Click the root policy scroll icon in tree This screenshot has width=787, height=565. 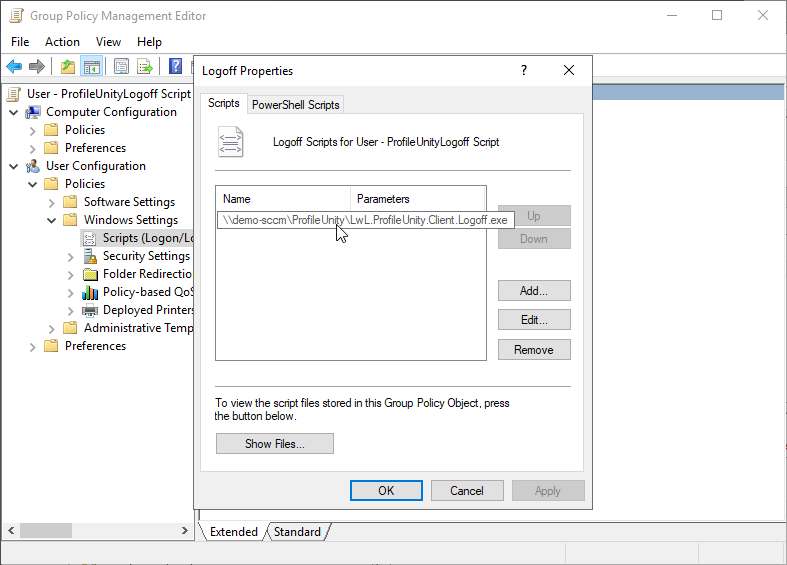[15, 94]
